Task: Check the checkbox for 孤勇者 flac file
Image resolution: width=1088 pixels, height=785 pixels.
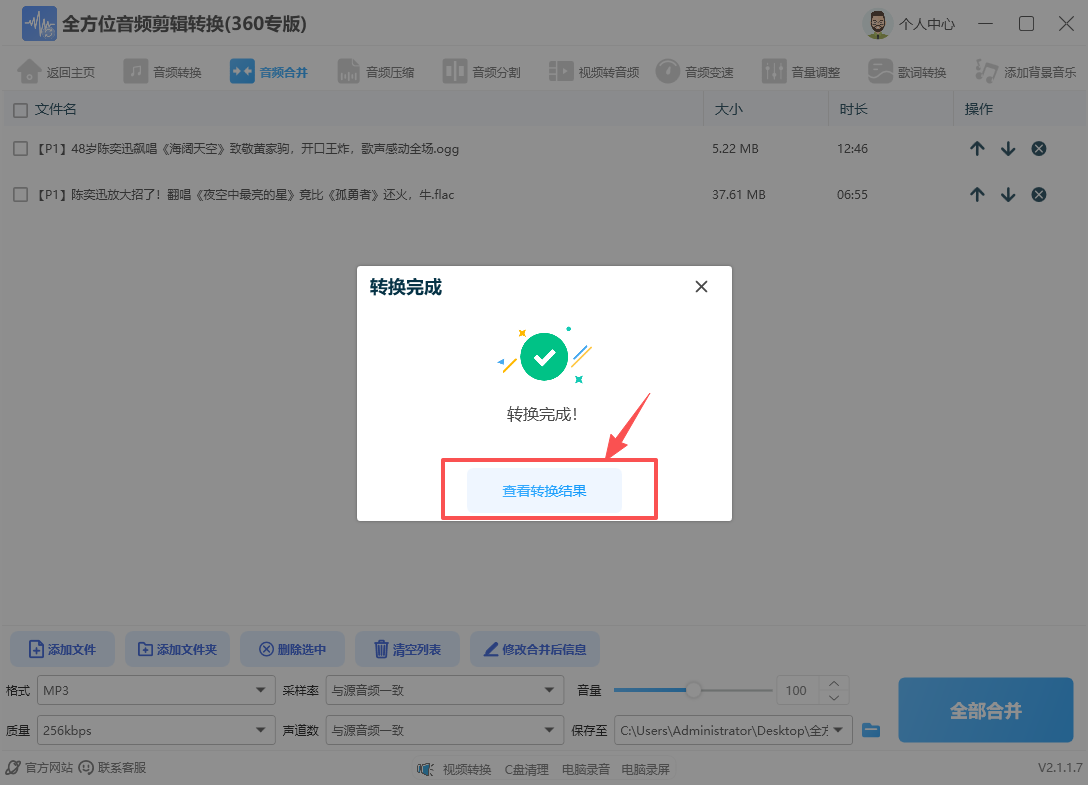Action: coord(20,194)
